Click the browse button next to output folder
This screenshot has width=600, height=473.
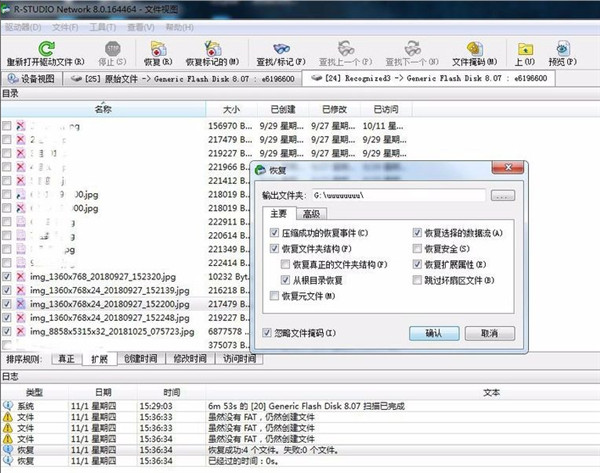[x=502, y=196]
